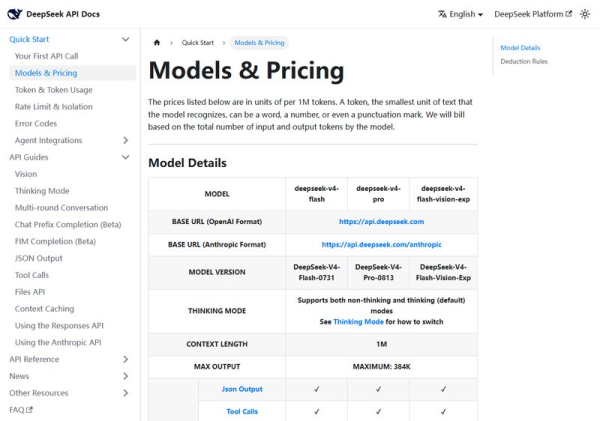The width and height of the screenshot is (600, 421).
Task: Click the Models & Pricing breadcrumb pill
Action: [259, 42]
